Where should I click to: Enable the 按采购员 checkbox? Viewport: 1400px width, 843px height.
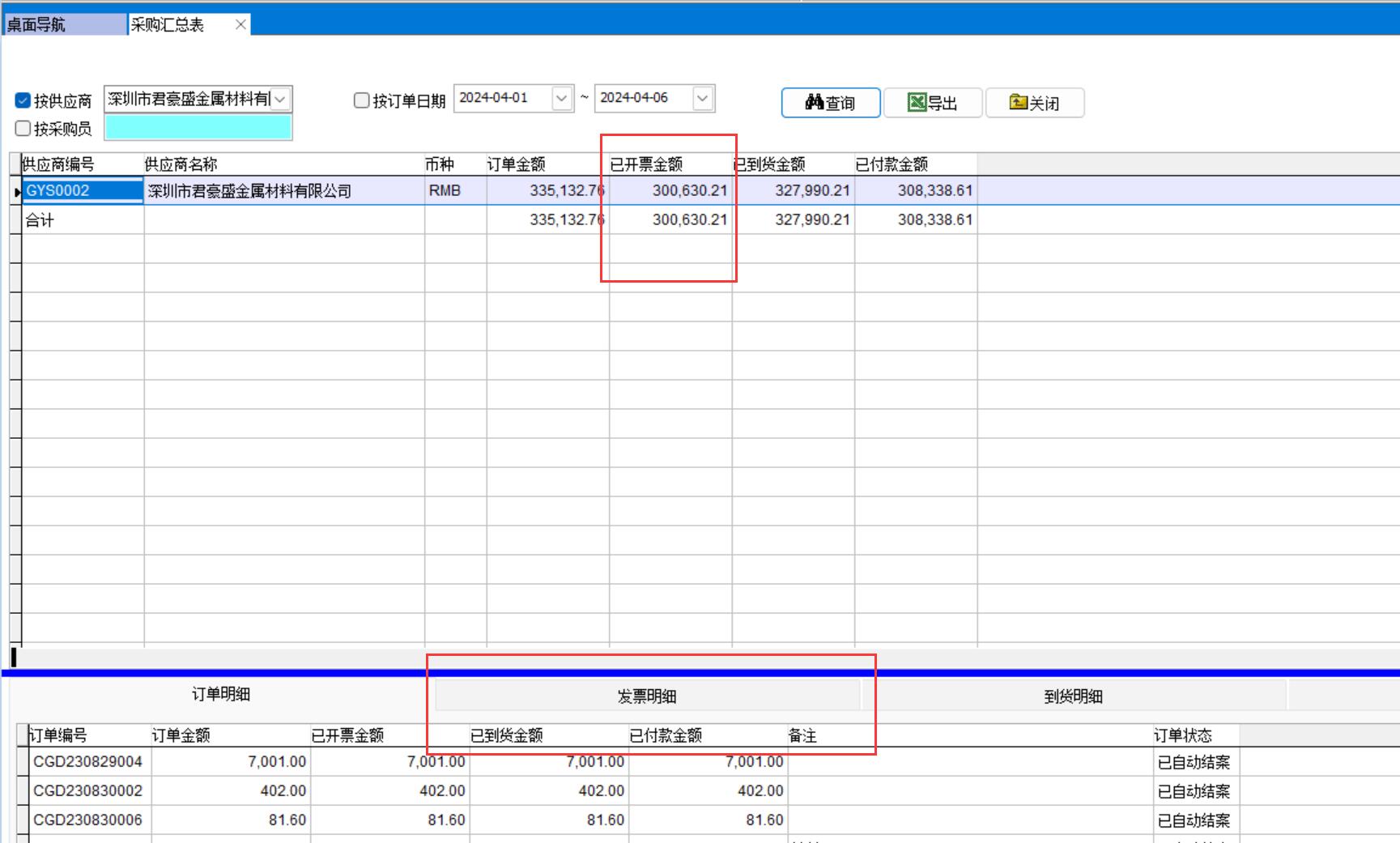click(23, 128)
